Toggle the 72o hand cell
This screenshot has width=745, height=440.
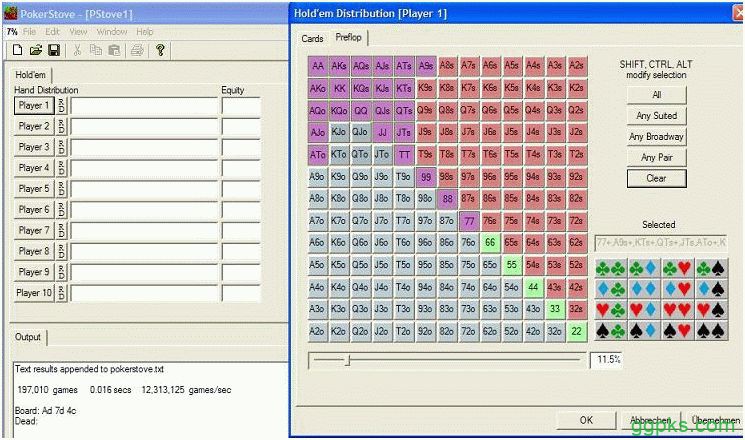click(x=468, y=331)
